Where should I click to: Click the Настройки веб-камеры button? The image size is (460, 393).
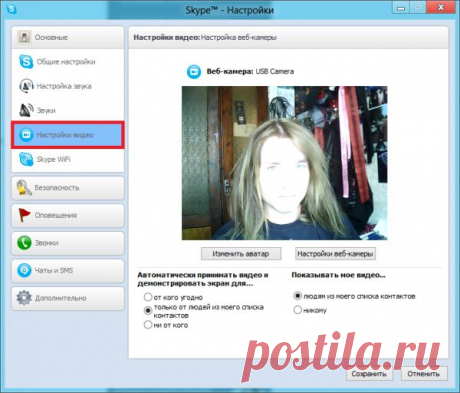pos(335,254)
